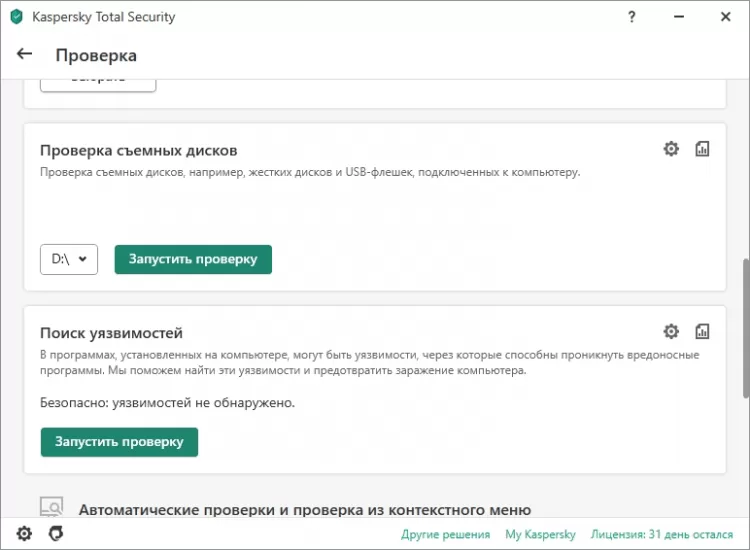Open the Другие решения link
Image resolution: width=750 pixels, height=550 pixels.
(445, 534)
